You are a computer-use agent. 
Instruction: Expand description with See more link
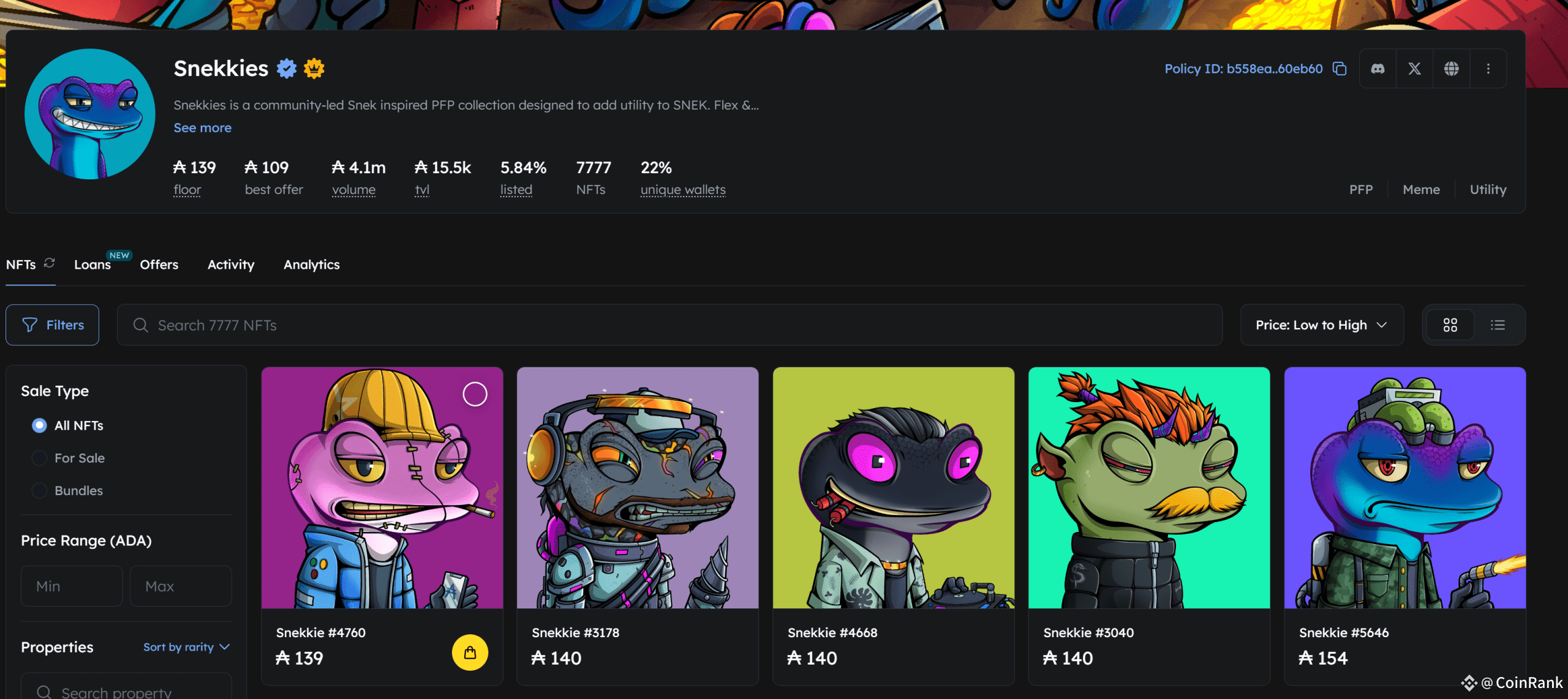pos(202,127)
